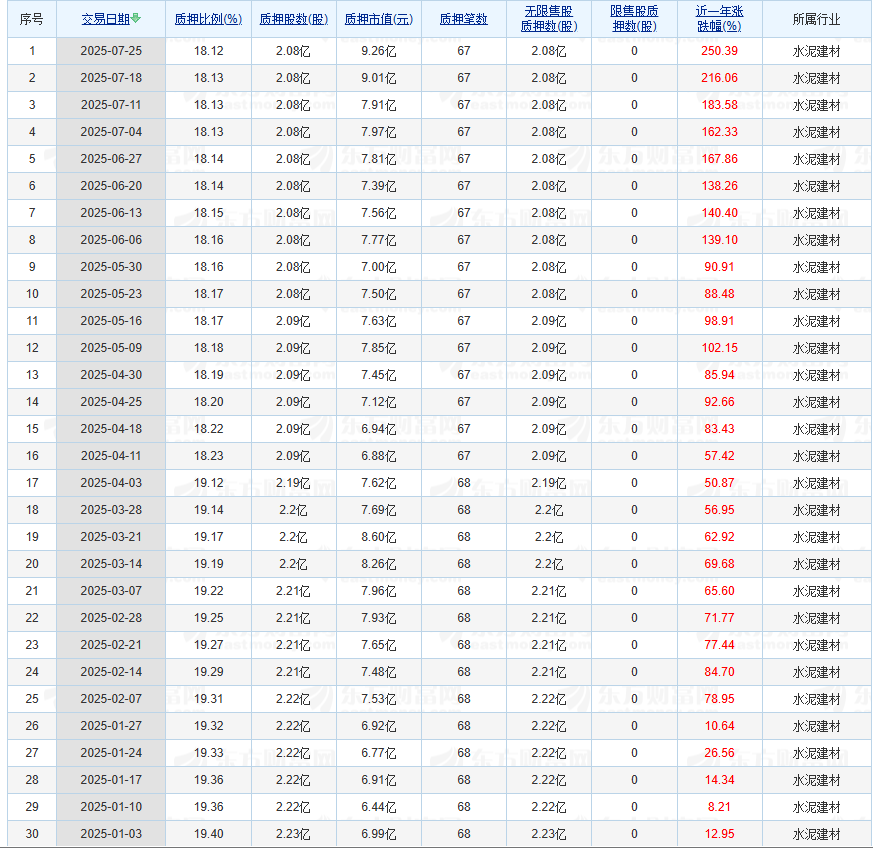This screenshot has height=848, width=873.
Task: Select date cell 2025-06-06
Action: (111, 240)
